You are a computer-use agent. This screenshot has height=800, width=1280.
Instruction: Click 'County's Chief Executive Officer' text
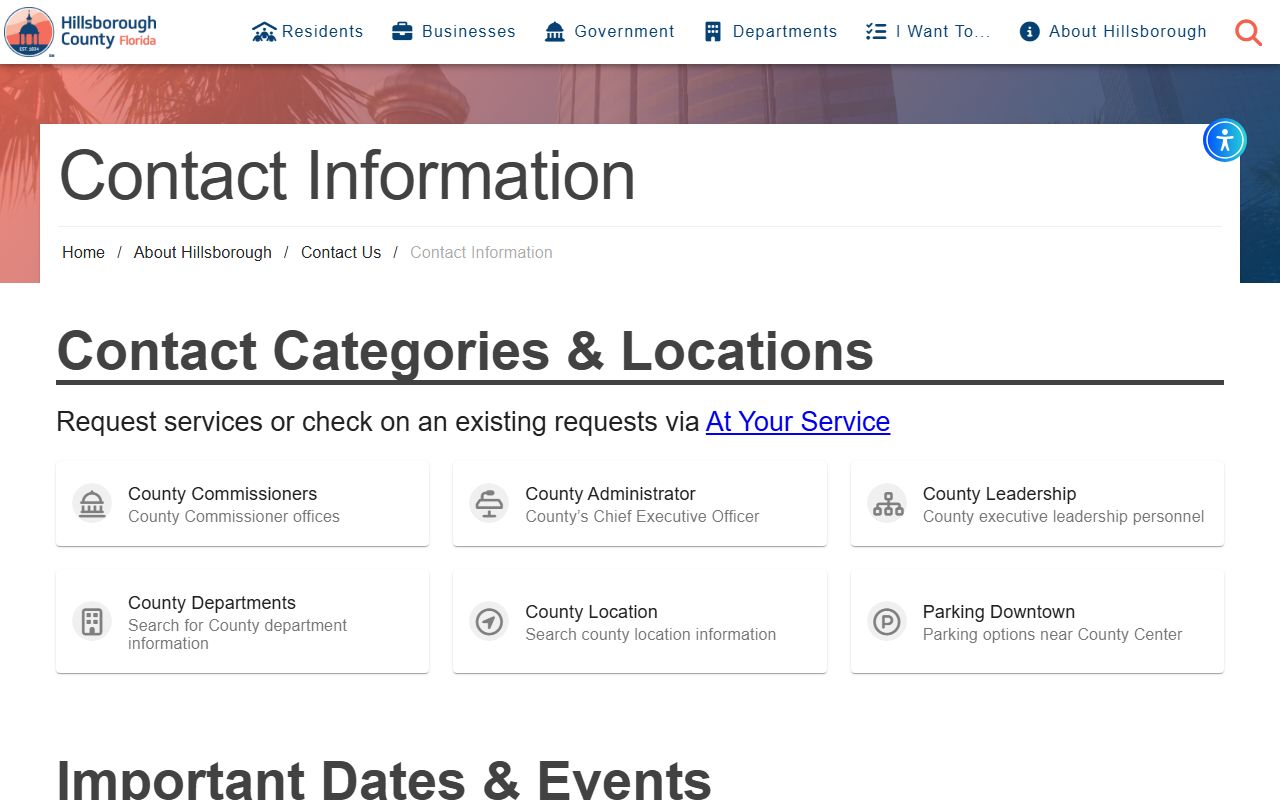(642, 517)
